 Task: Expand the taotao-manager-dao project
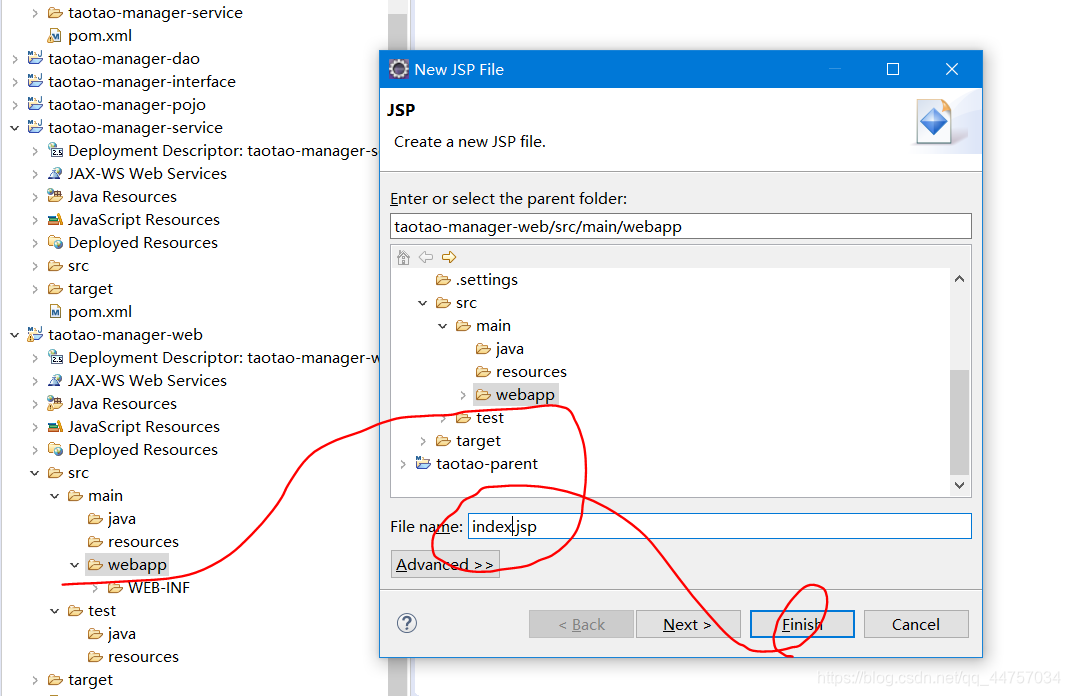tap(15, 59)
